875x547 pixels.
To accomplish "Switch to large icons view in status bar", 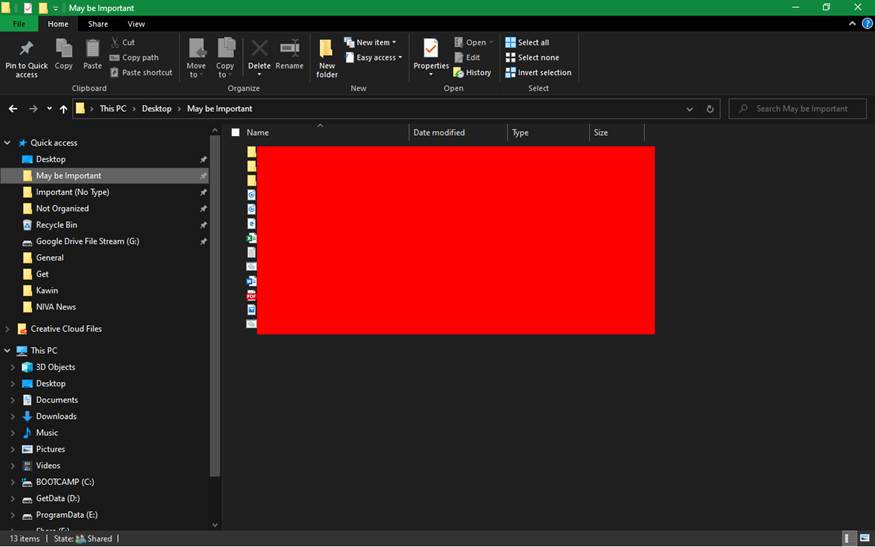I will coord(864,538).
